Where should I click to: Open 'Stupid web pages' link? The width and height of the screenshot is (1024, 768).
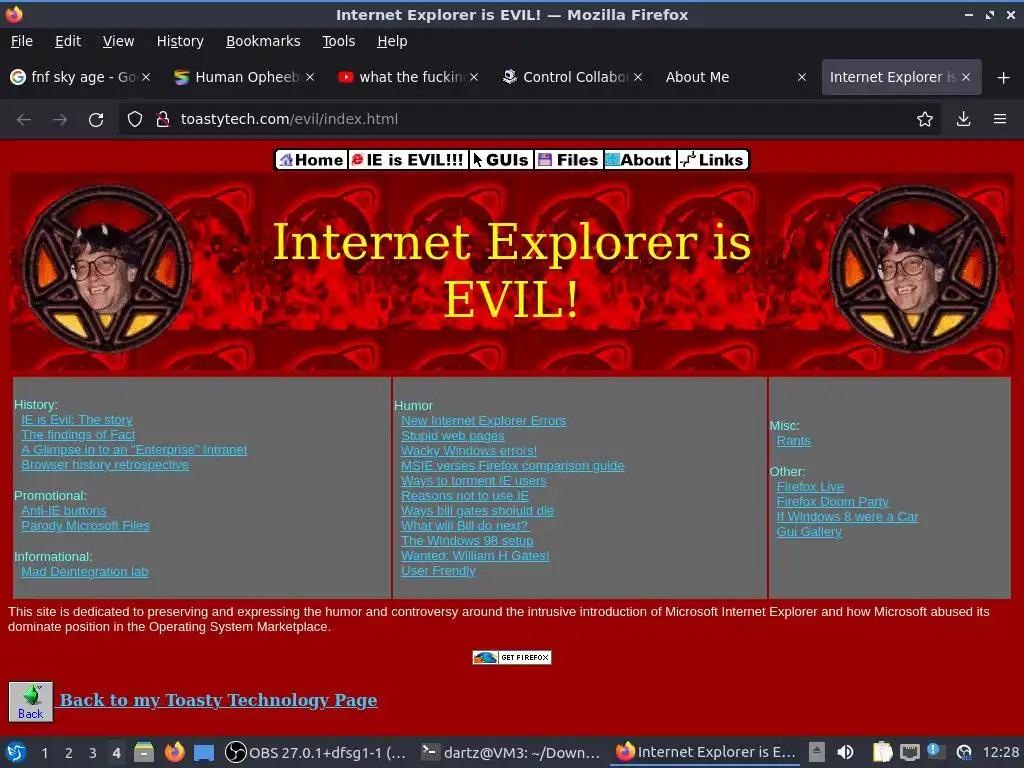pos(453,436)
